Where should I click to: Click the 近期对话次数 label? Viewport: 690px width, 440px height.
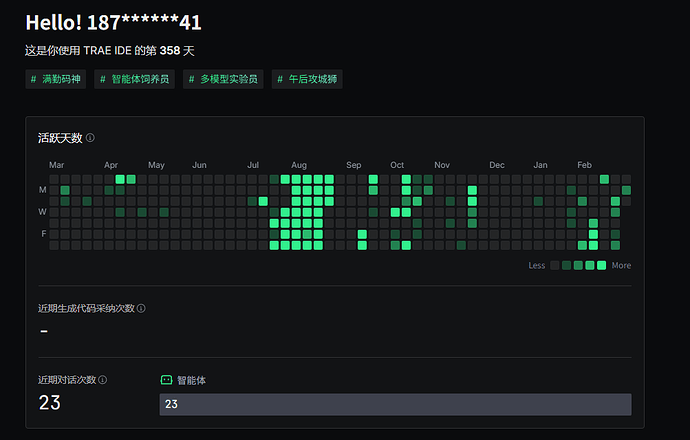coord(67,380)
